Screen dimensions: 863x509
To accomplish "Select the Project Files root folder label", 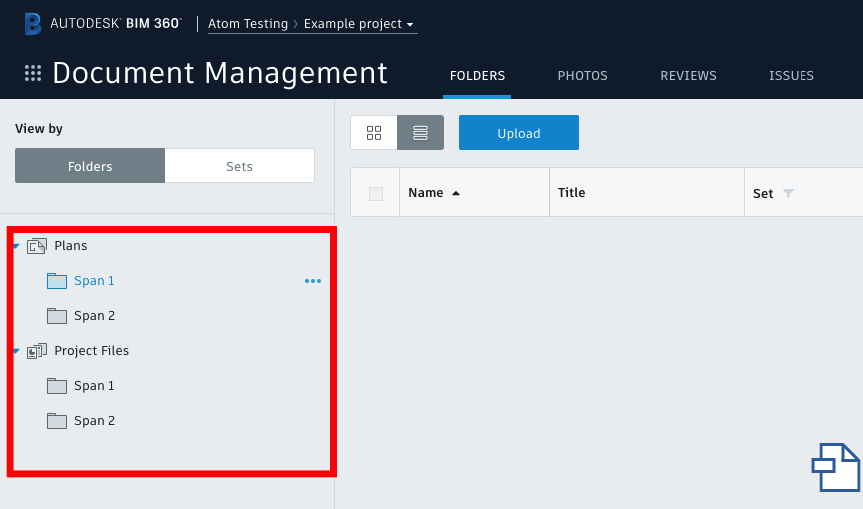I will [x=91, y=351].
